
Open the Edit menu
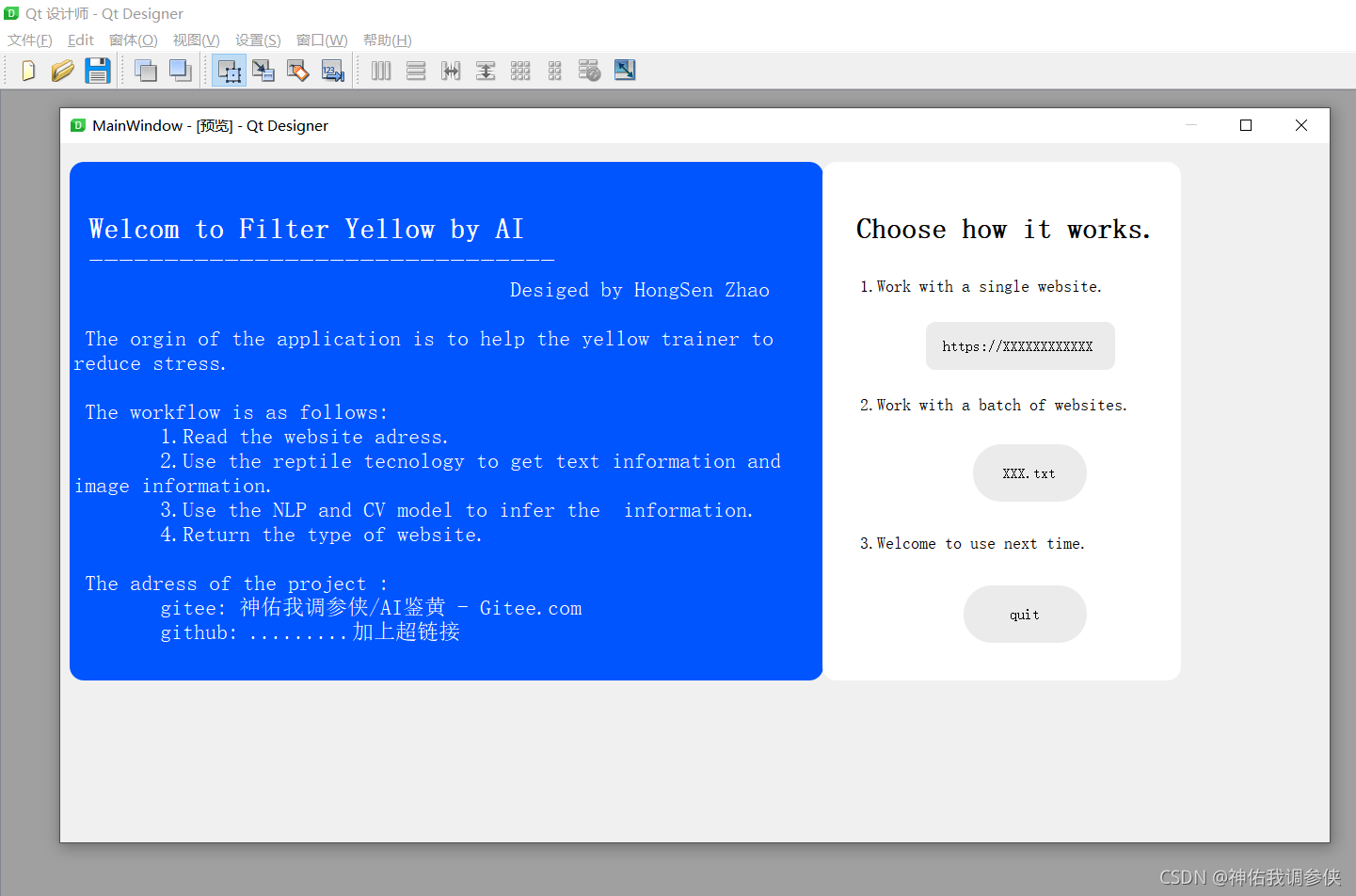point(81,40)
